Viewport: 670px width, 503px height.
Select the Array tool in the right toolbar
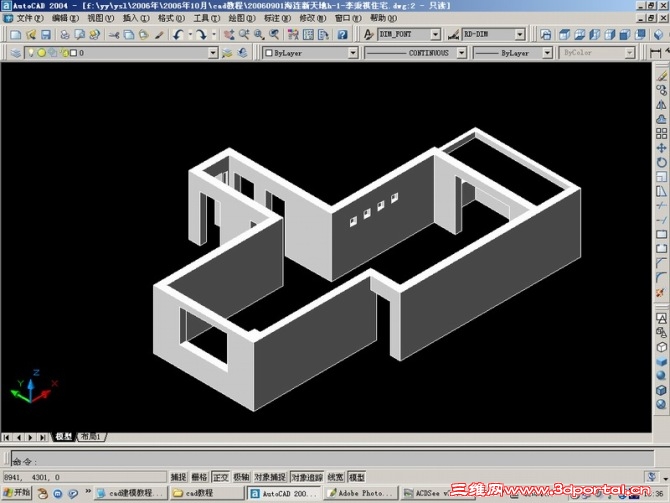coord(661,133)
